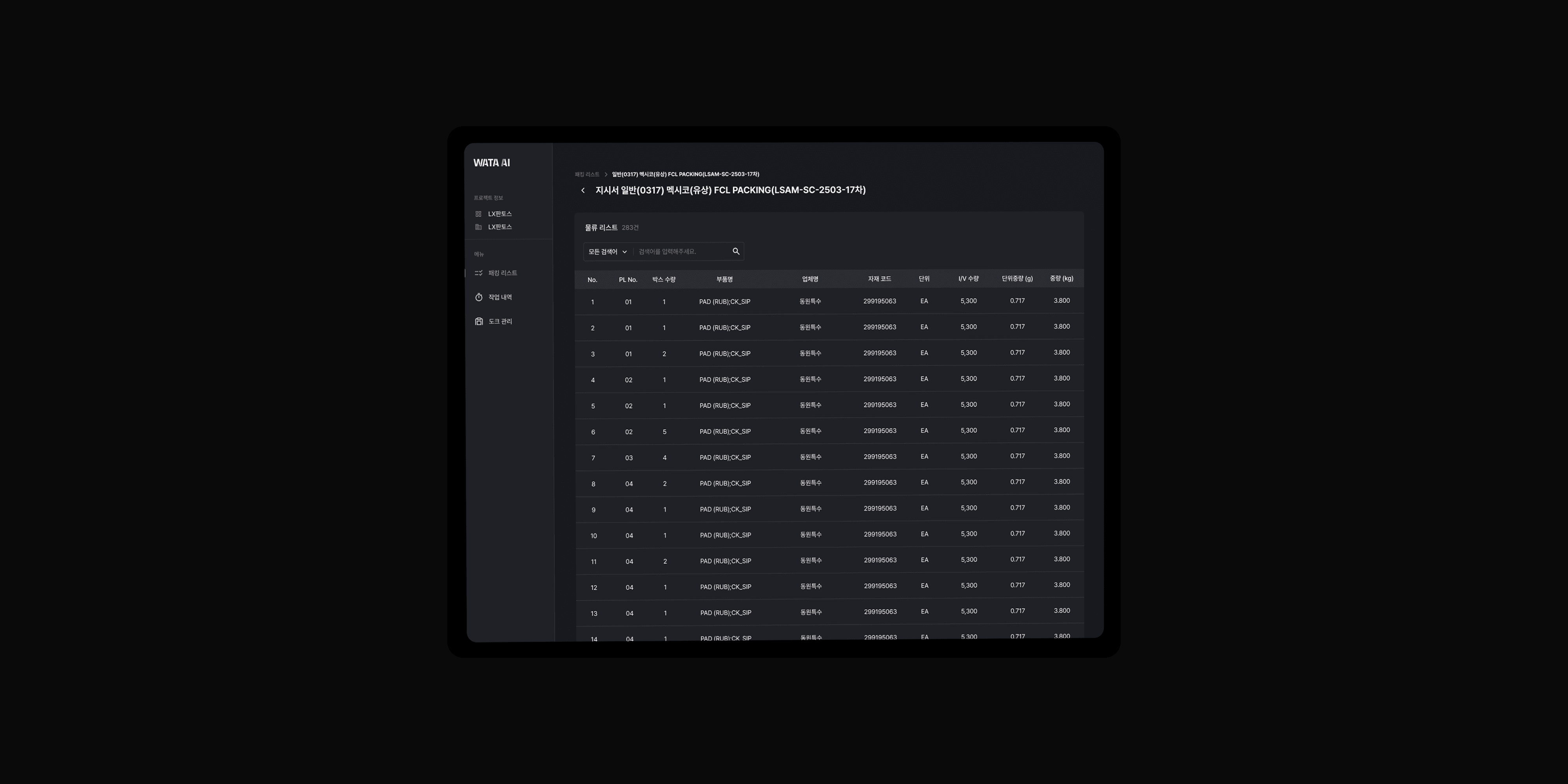Click the back arrow beside the title
This screenshot has height=784, width=1568.
coord(583,191)
